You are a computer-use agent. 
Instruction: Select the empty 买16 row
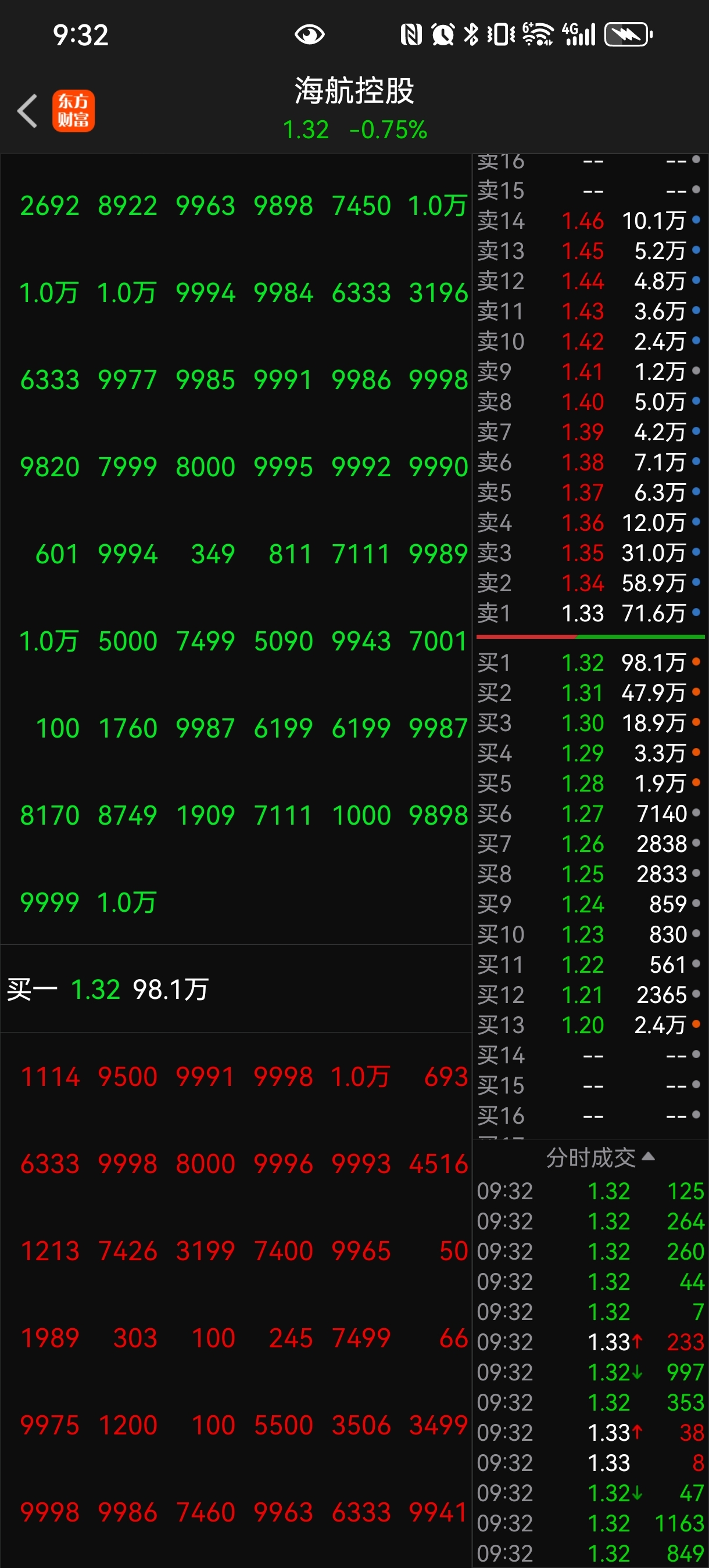590,1116
